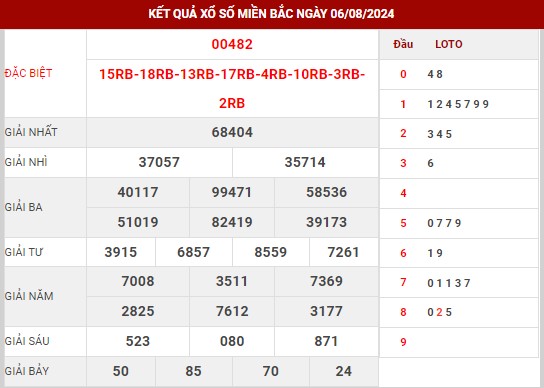544x388 pixels.
Task: Click the special prize number 00482
Action: point(232,44)
